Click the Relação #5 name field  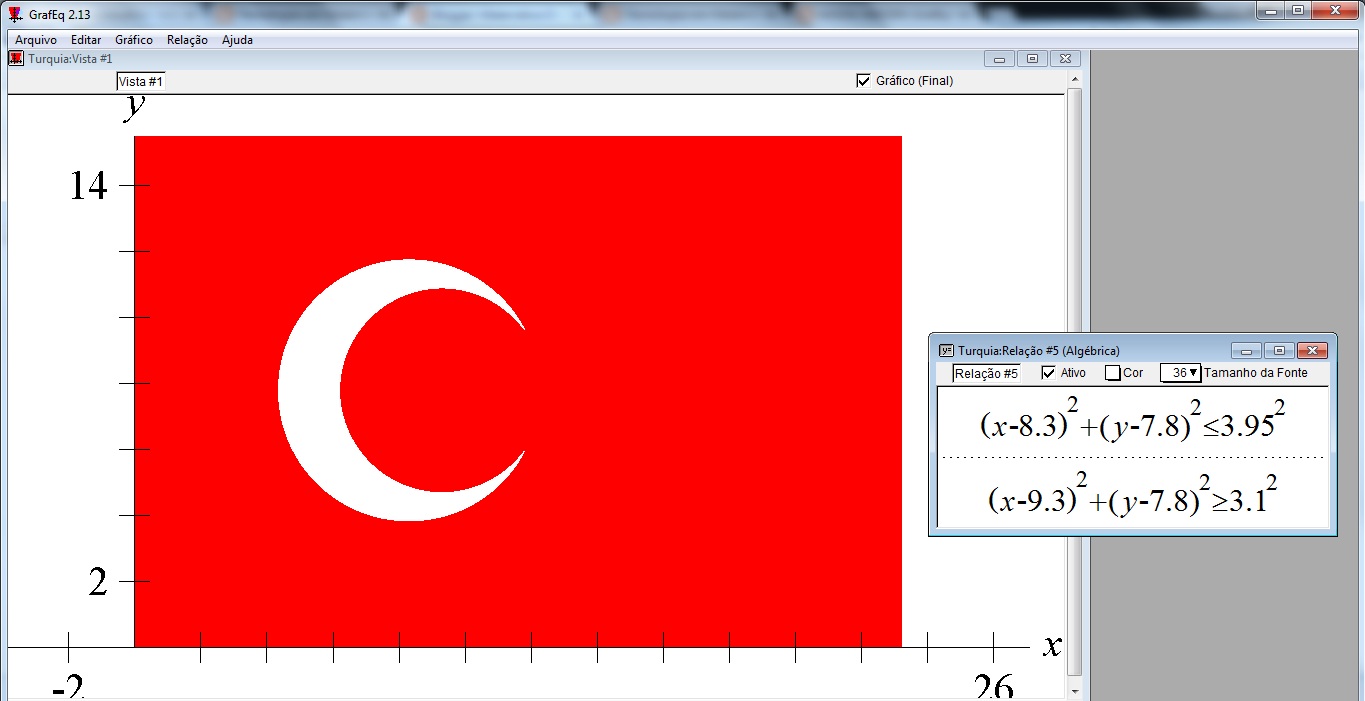pyautogui.click(x=986, y=374)
